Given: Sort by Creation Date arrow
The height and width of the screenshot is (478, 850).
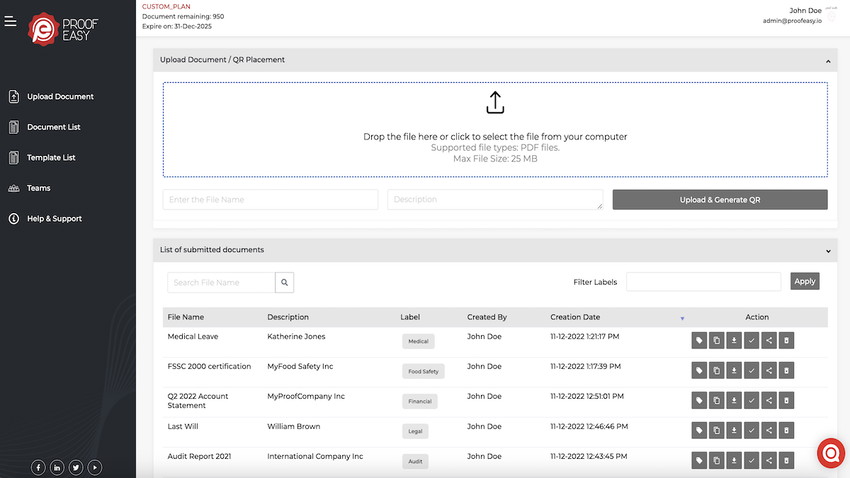Looking at the screenshot, I should coord(682,318).
